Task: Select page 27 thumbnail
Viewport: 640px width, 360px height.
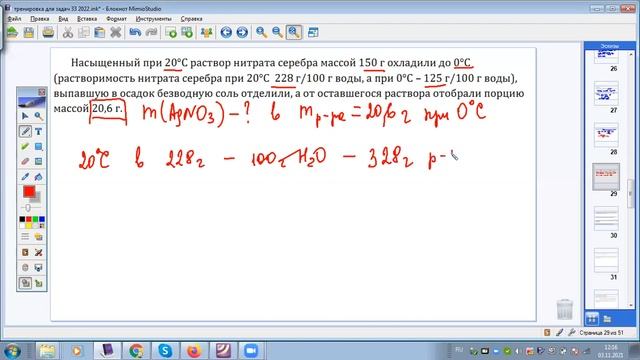Action: (606, 93)
